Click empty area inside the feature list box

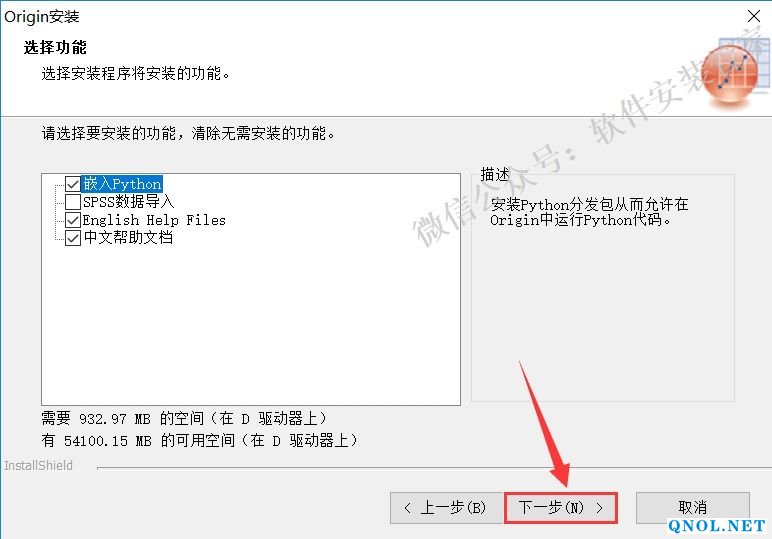point(251,325)
